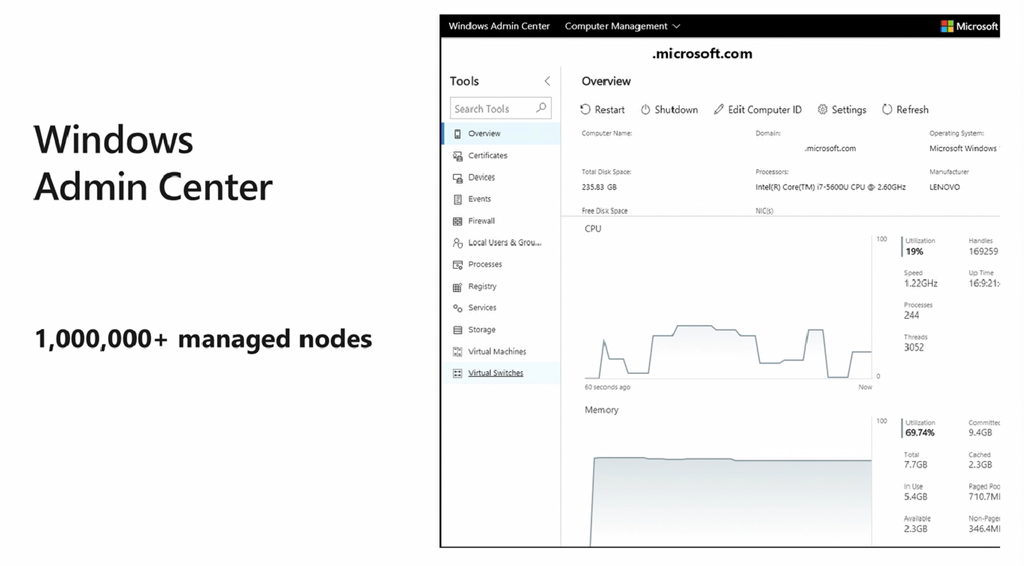Click the Certificates icon in Tools
Screen dimensions: 1024x566
tap(457, 156)
